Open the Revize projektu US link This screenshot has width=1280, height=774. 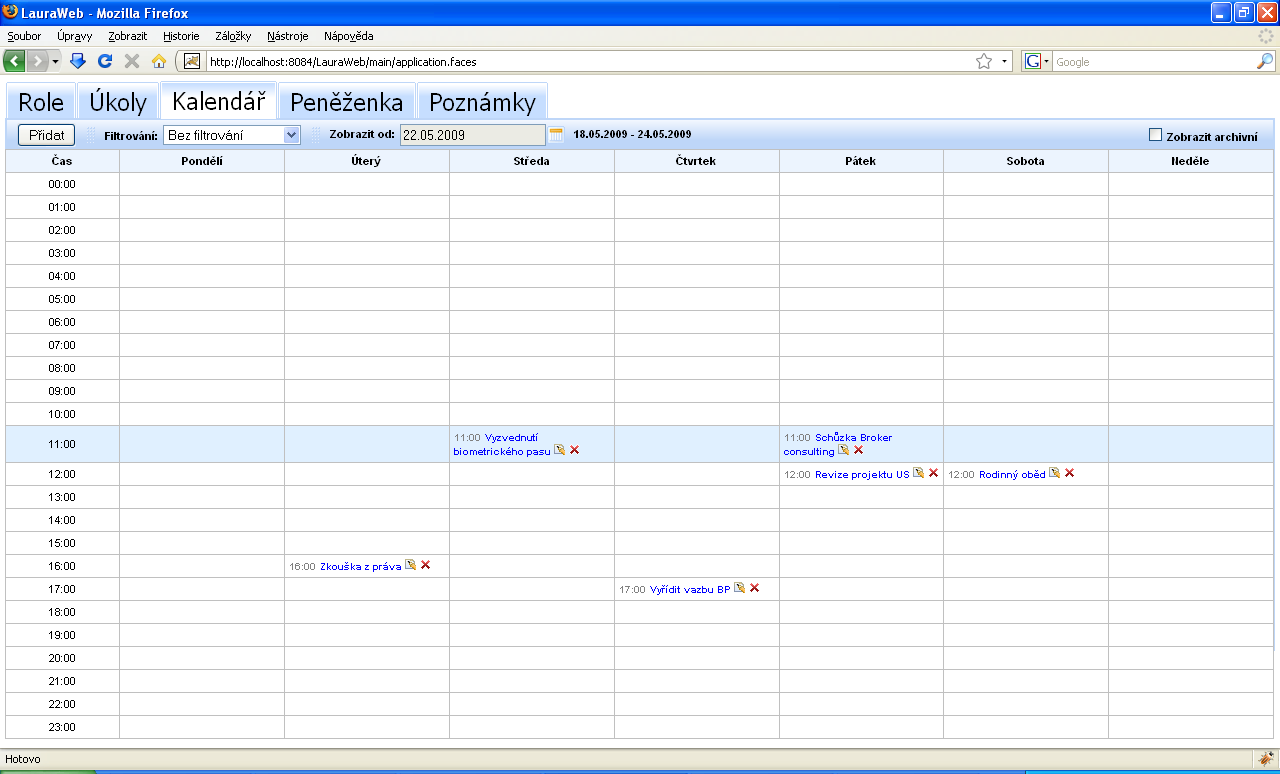[862, 474]
